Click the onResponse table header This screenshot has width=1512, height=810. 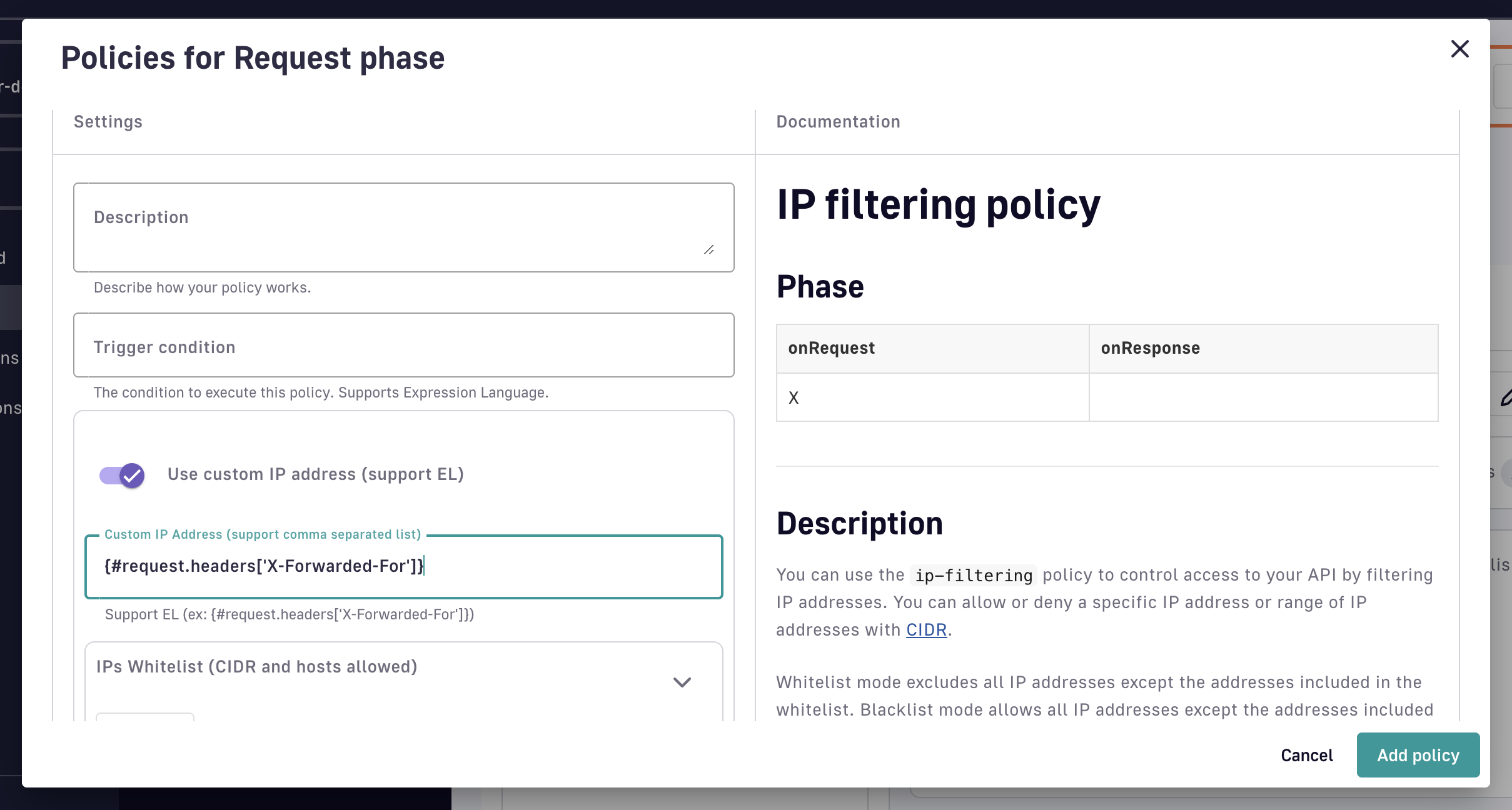coord(1150,348)
